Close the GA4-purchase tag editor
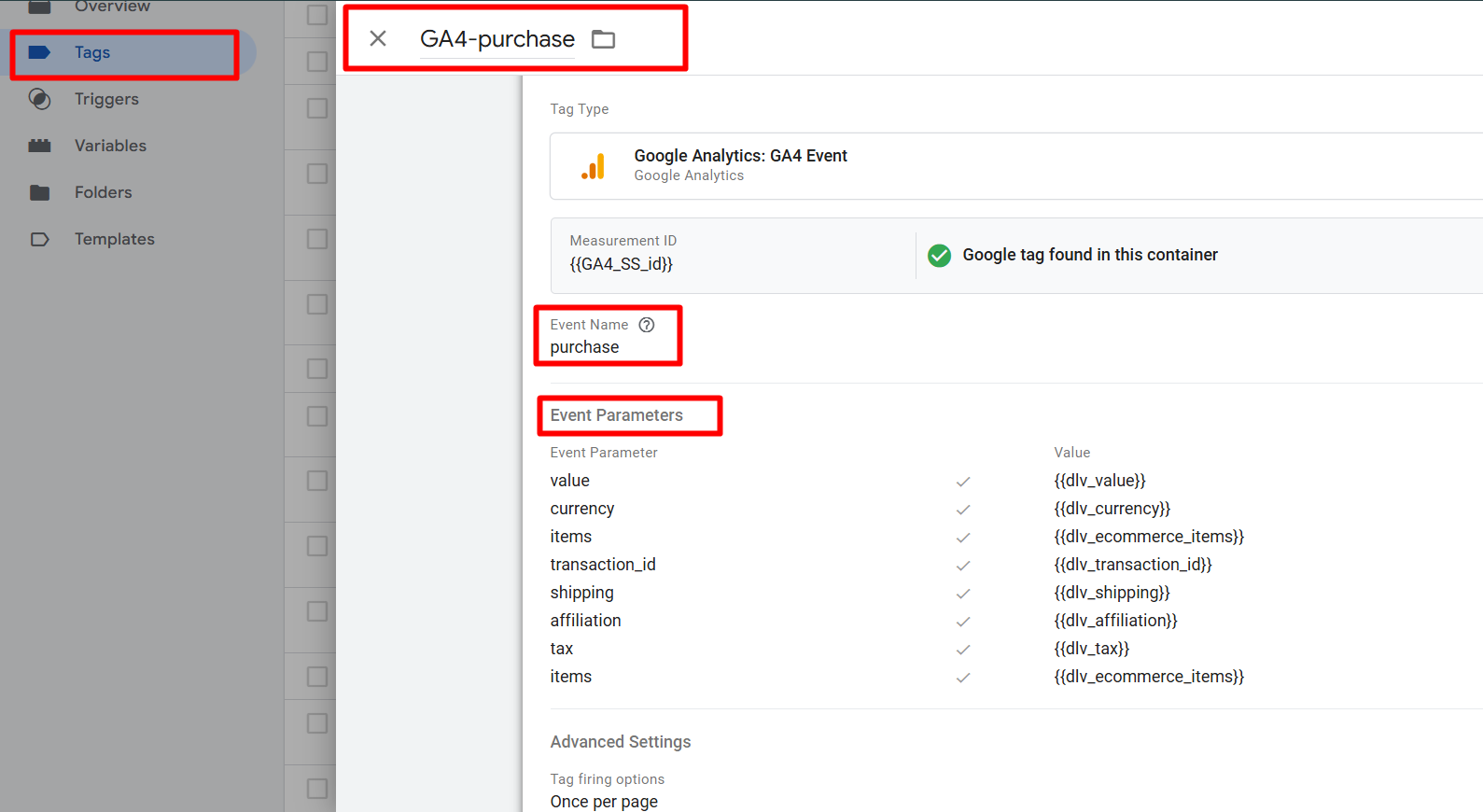The height and width of the screenshot is (812, 1483). (x=378, y=38)
